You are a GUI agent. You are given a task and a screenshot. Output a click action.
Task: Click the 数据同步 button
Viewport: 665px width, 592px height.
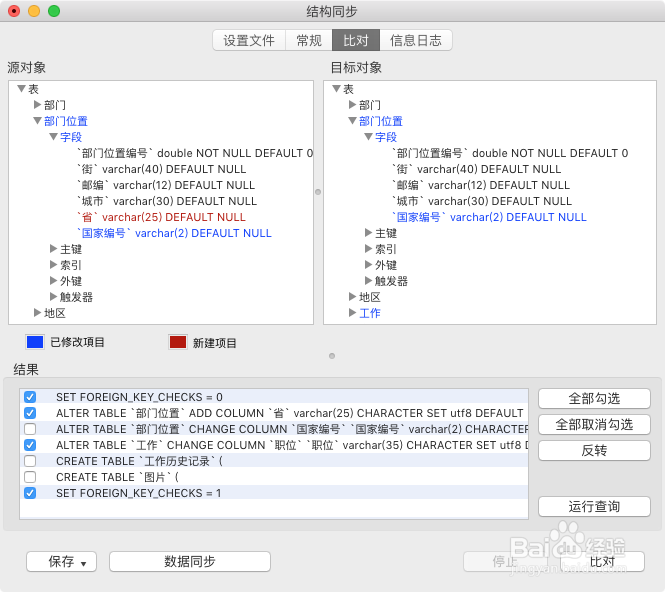tap(190, 561)
